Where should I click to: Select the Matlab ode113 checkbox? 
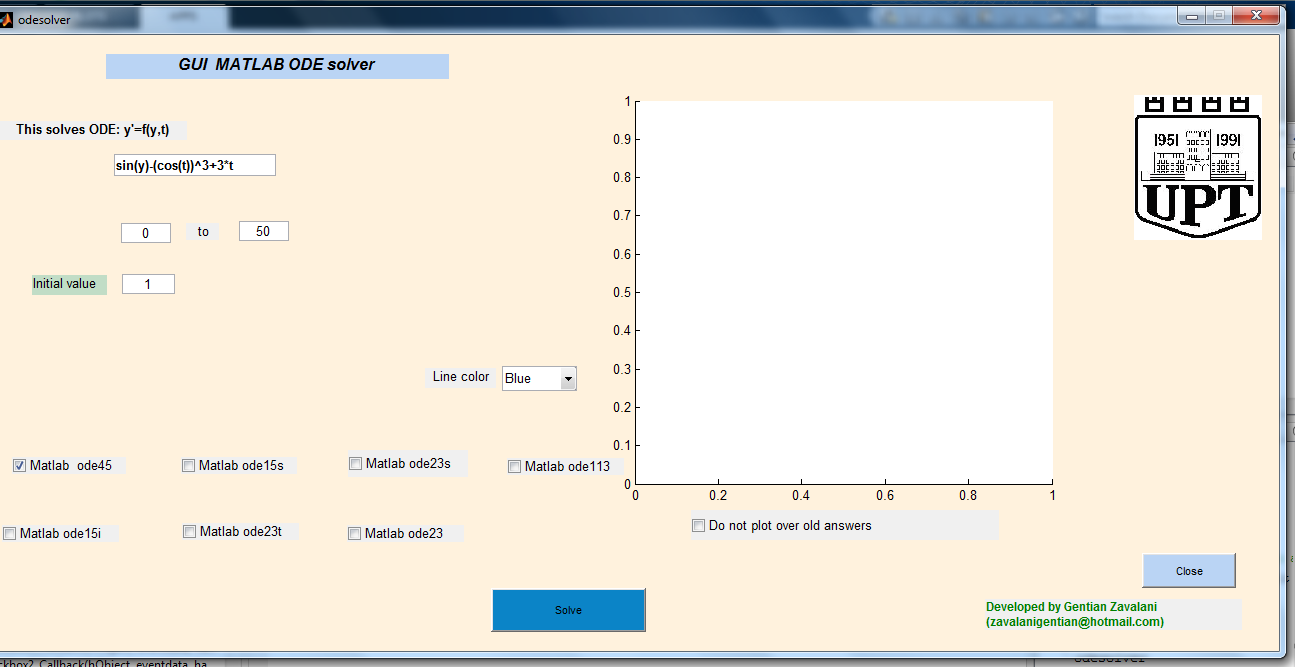pos(514,467)
